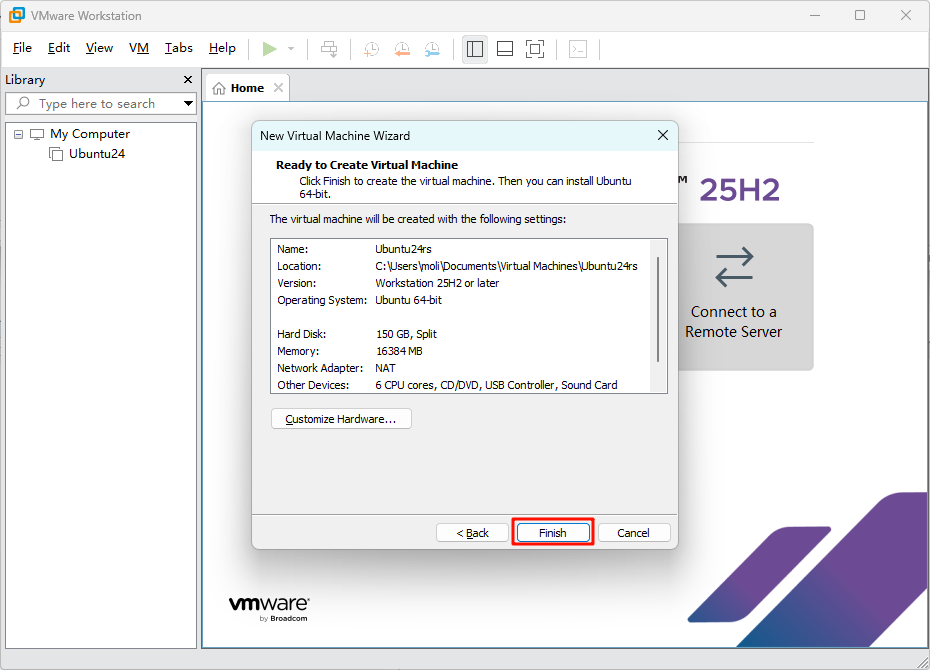Close the New Virtual Machine Wizard dialog
The image size is (930, 670).
click(x=663, y=135)
